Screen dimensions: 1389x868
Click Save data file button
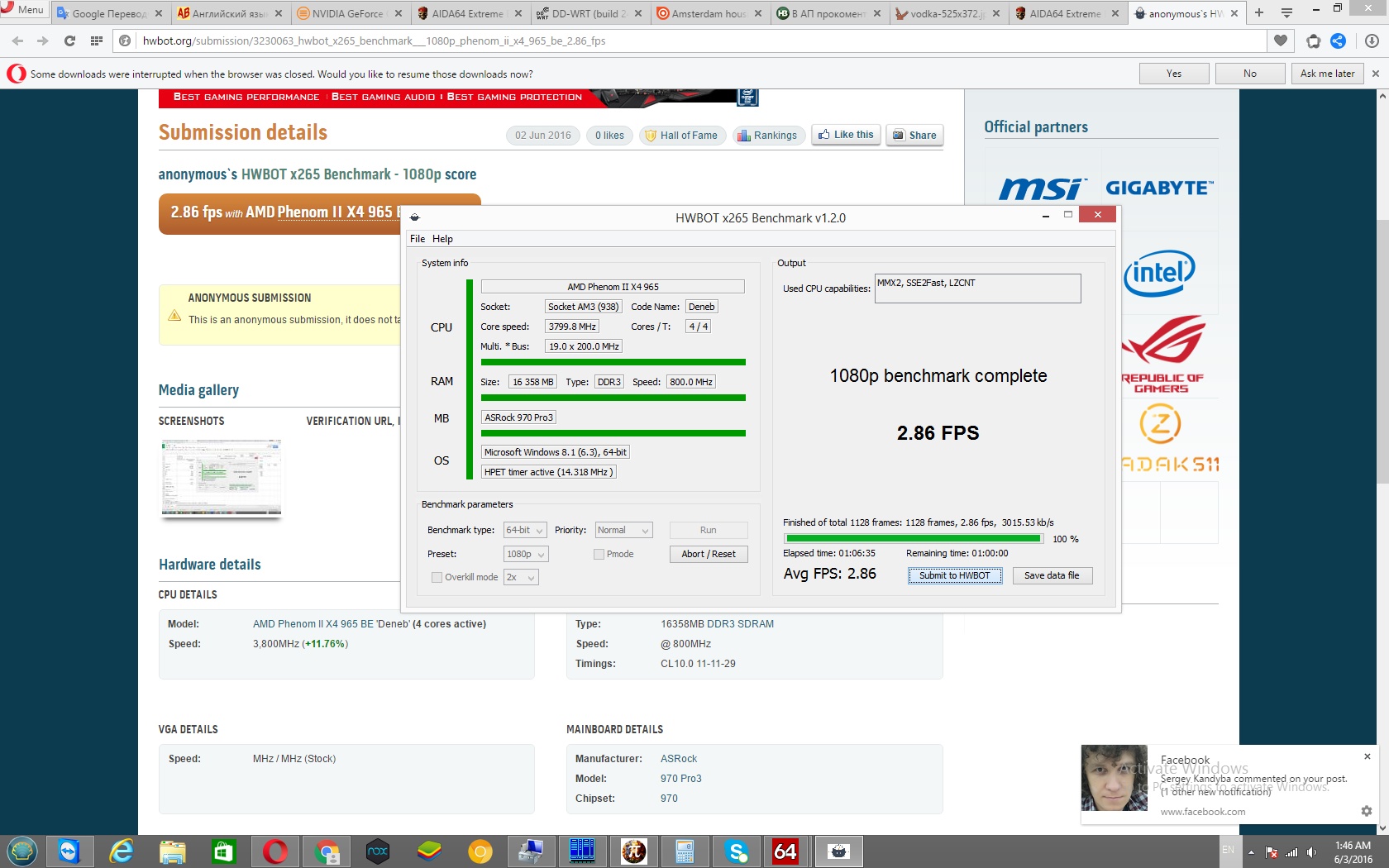(1052, 575)
